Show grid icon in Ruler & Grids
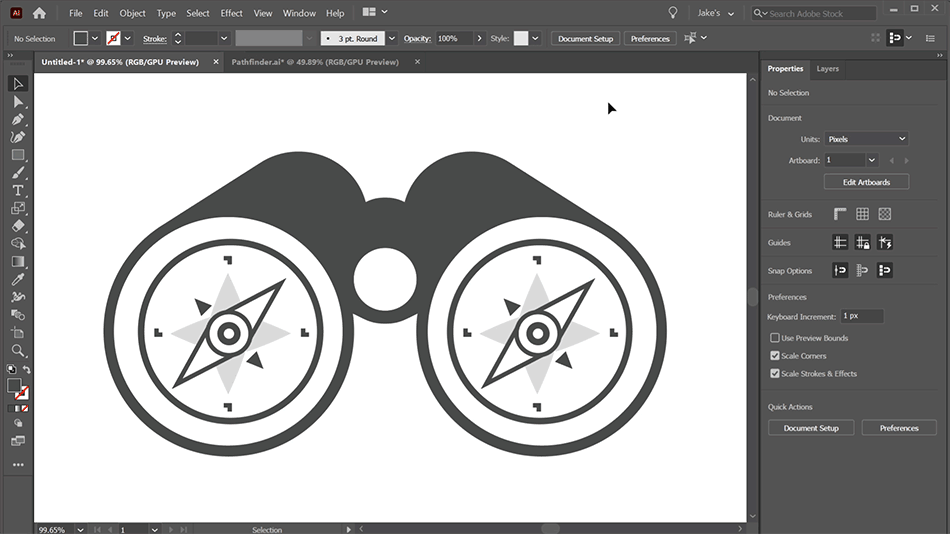Image resolution: width=950 pixels, height=534 pixels. [x=862, y=214]
